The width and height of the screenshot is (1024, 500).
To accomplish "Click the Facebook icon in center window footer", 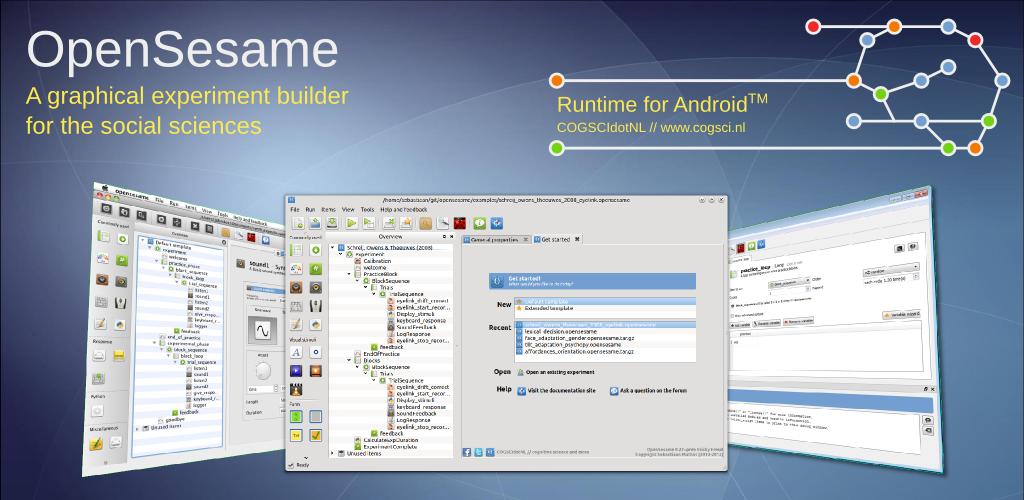I will (x=466, y=452).
